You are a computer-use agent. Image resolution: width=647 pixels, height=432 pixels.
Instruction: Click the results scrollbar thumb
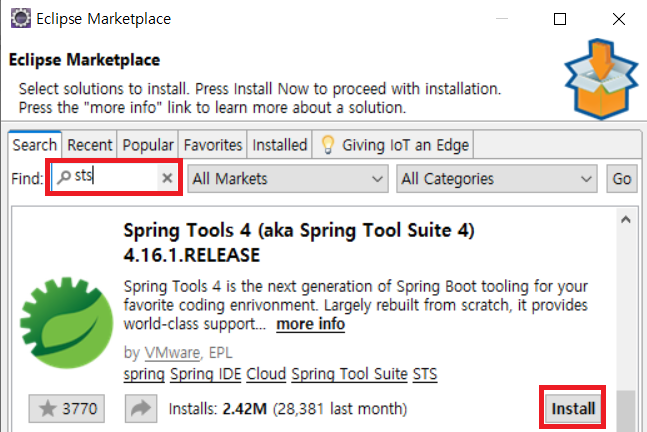[626, 411]
